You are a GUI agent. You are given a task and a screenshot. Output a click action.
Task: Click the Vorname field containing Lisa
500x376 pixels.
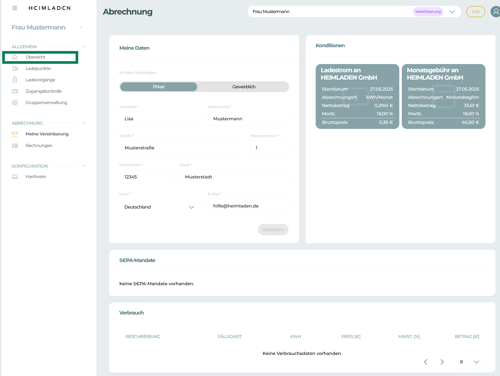[160, 119]
